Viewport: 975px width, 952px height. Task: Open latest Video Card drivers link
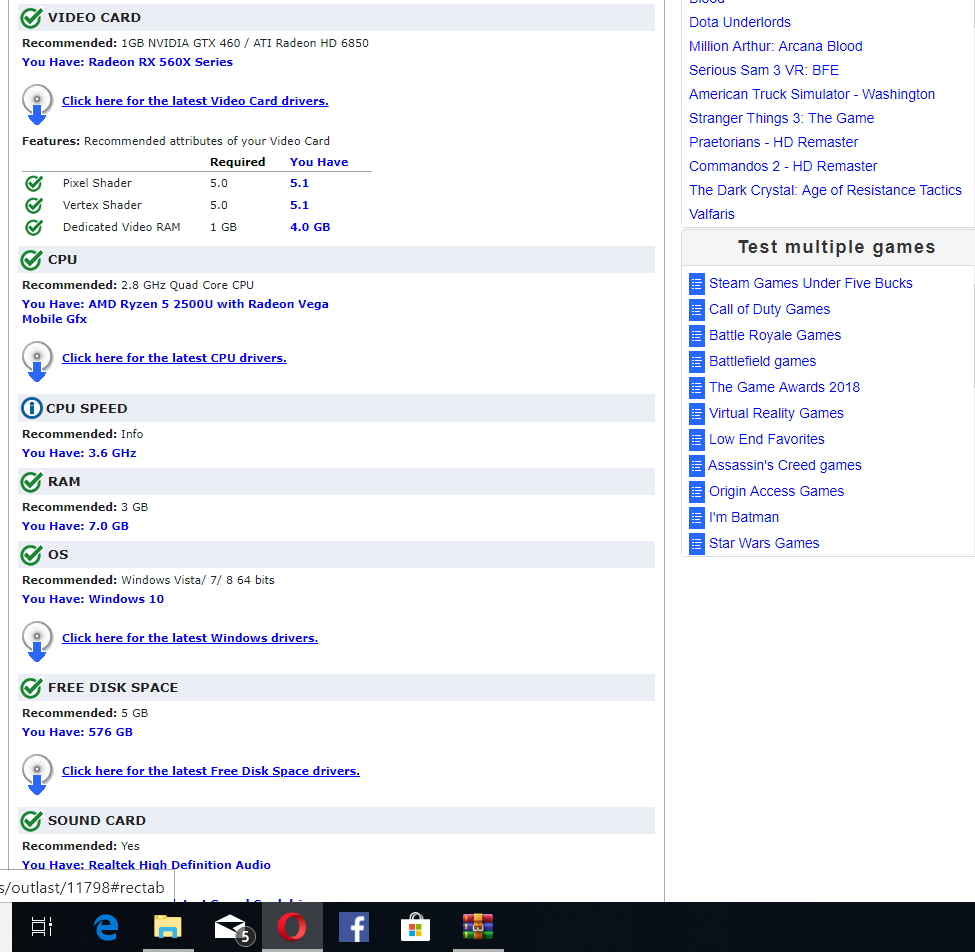point(195,101)
